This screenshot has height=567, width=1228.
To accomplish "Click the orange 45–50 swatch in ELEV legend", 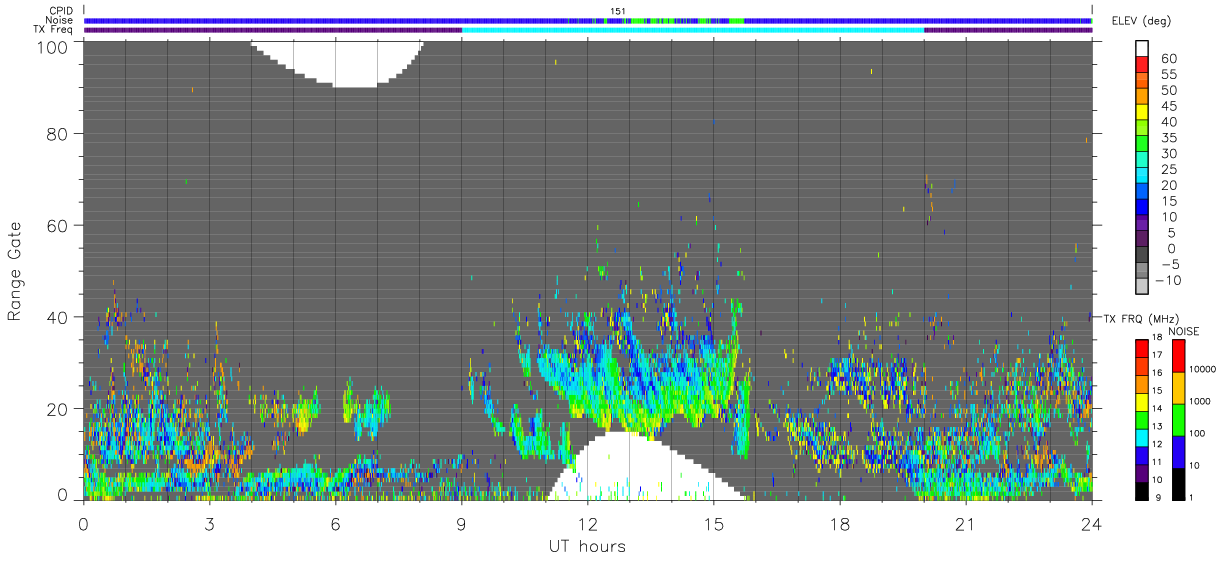I will tap(1142, 96).
